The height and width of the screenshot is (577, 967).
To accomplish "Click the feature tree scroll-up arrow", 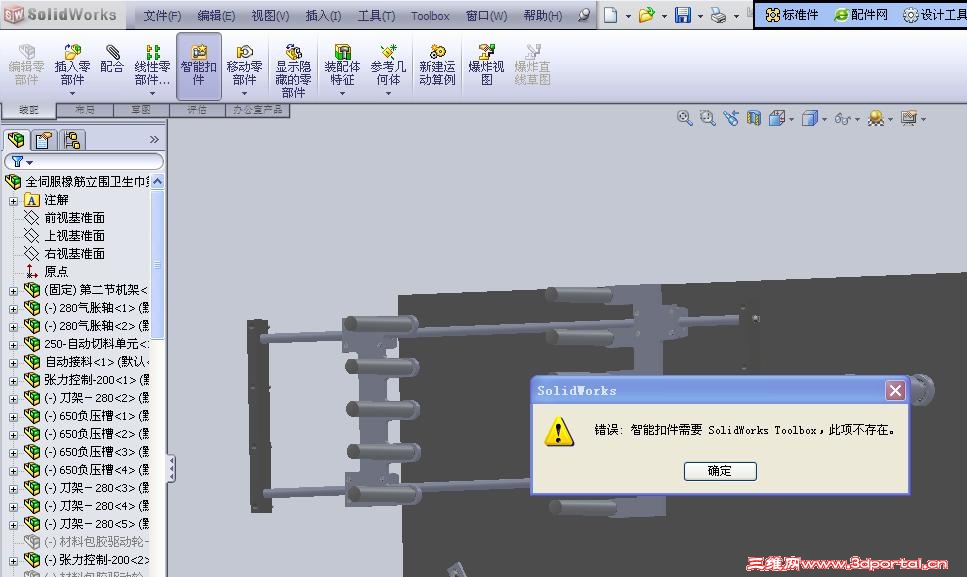I will (157, 181).
